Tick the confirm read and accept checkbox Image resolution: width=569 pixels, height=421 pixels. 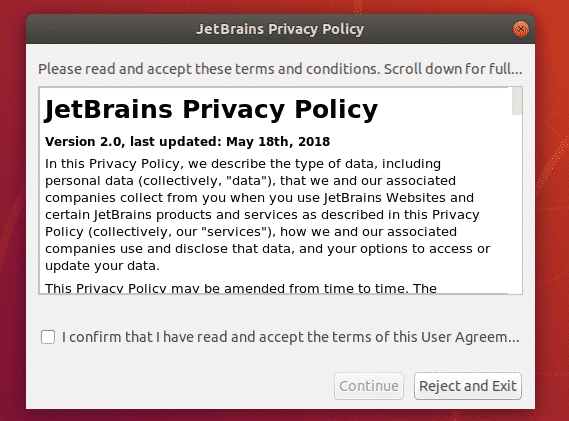tap(48, 337)
